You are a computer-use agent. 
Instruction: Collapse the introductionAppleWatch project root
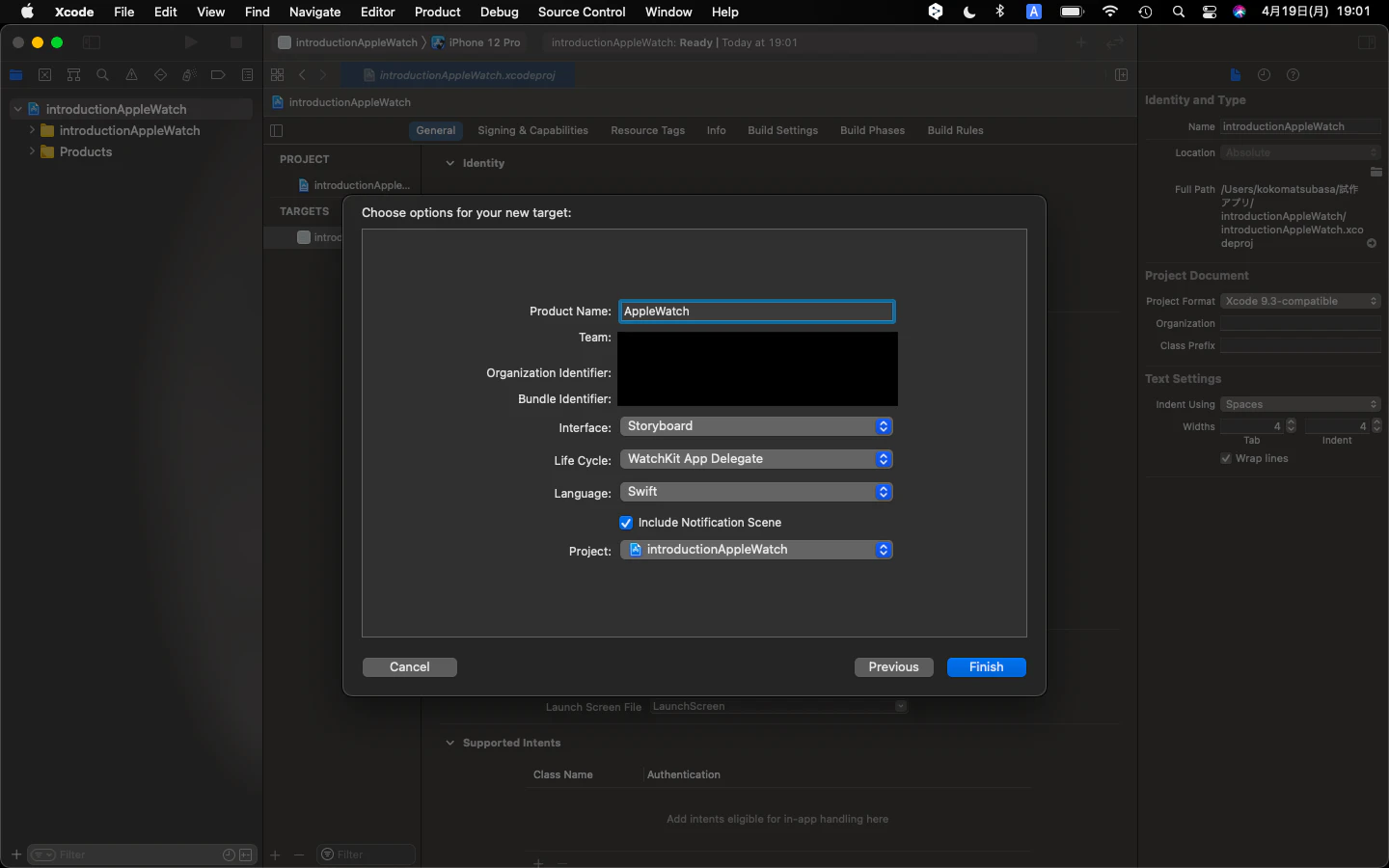17,109
